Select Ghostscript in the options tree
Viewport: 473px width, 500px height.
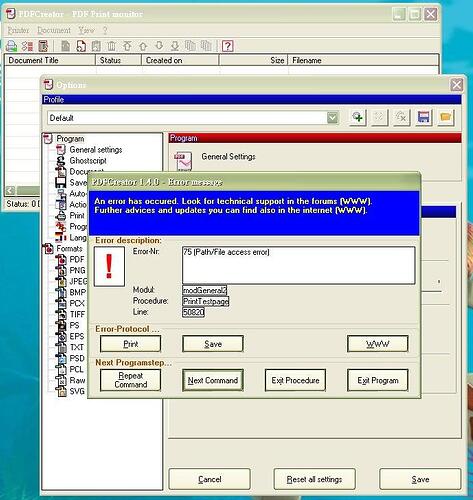(88, 161)
